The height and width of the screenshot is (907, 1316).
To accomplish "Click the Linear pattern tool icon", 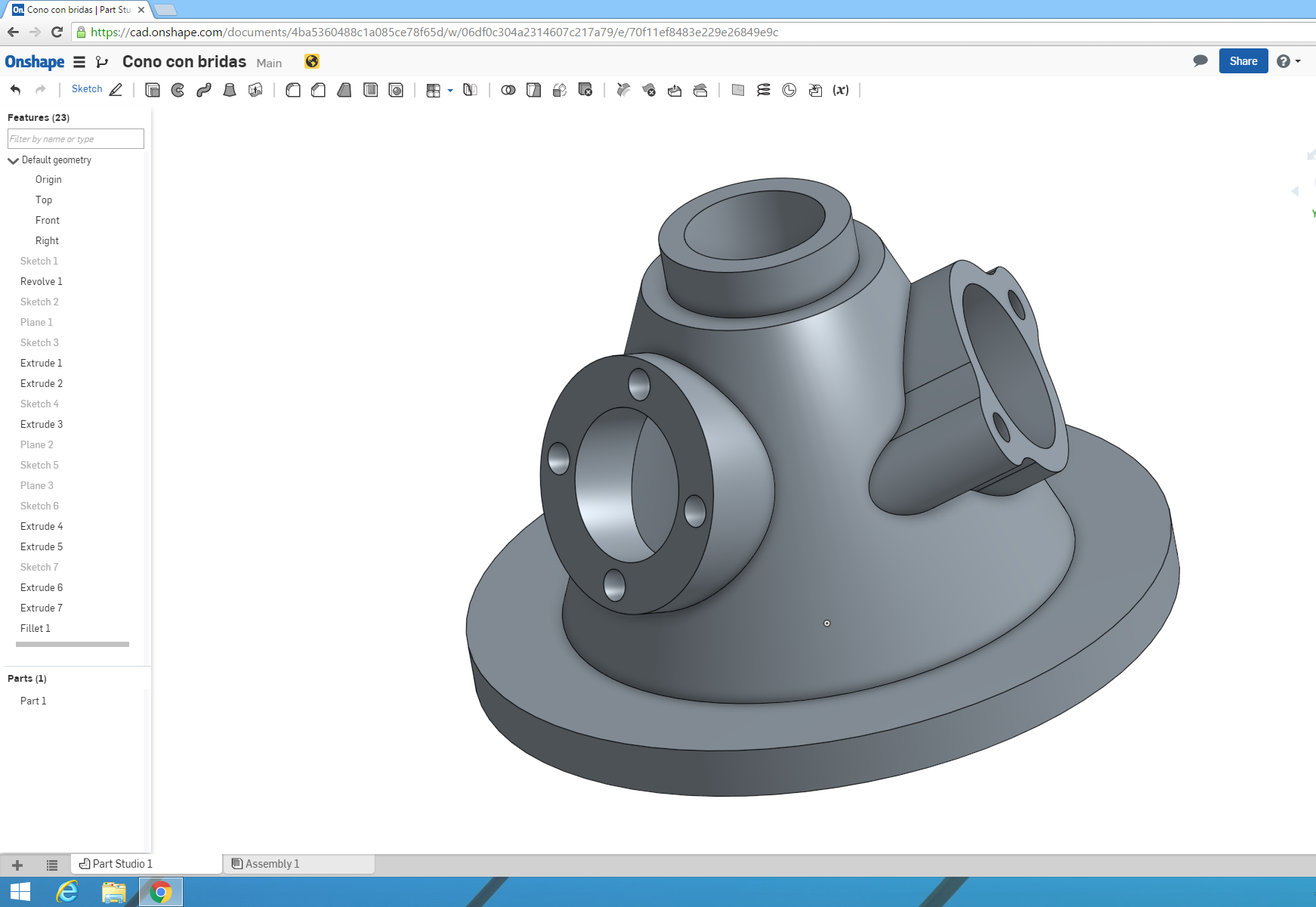I will [x=433, y=90].
